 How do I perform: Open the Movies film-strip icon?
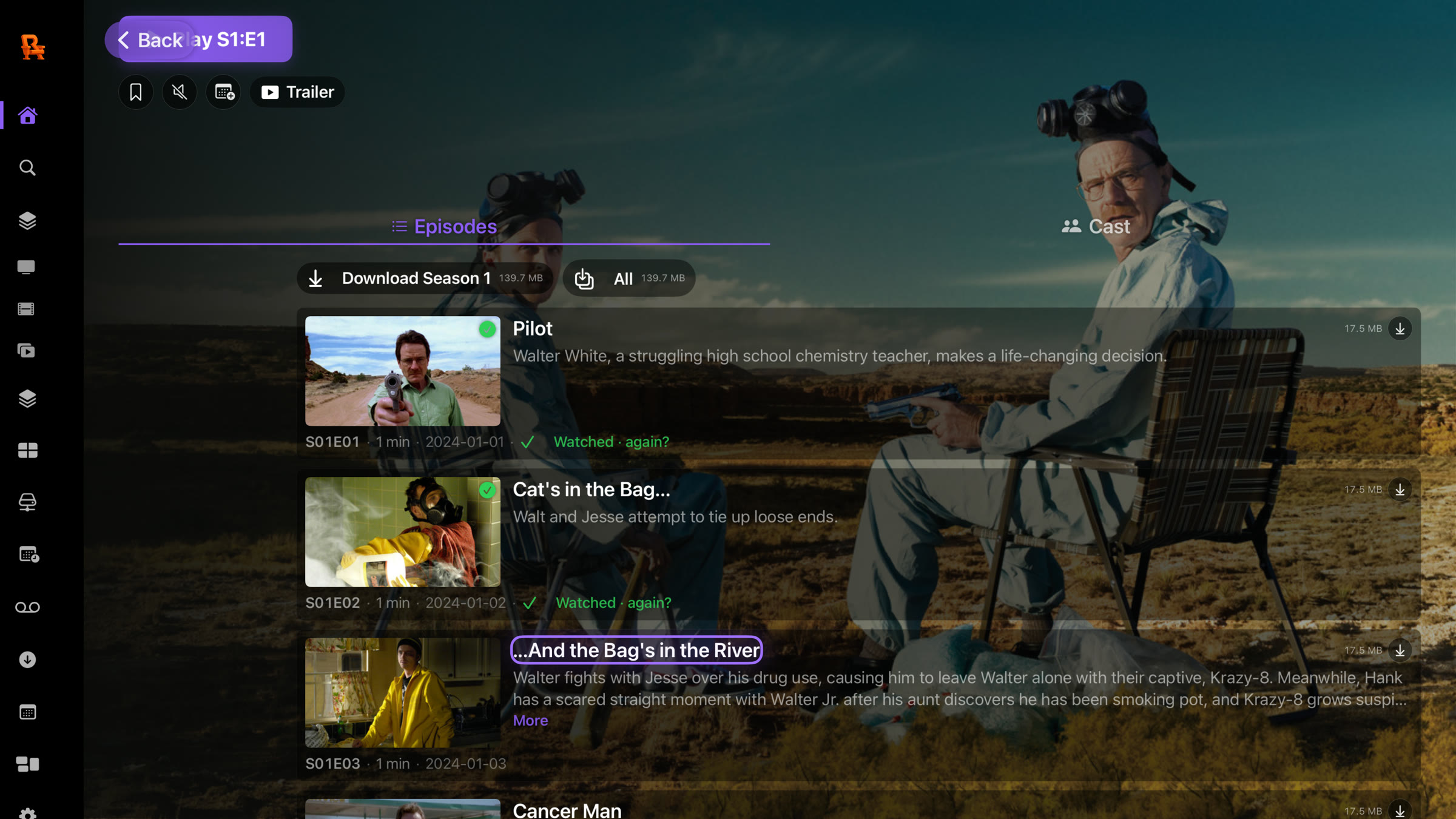(x=26, y=309)
